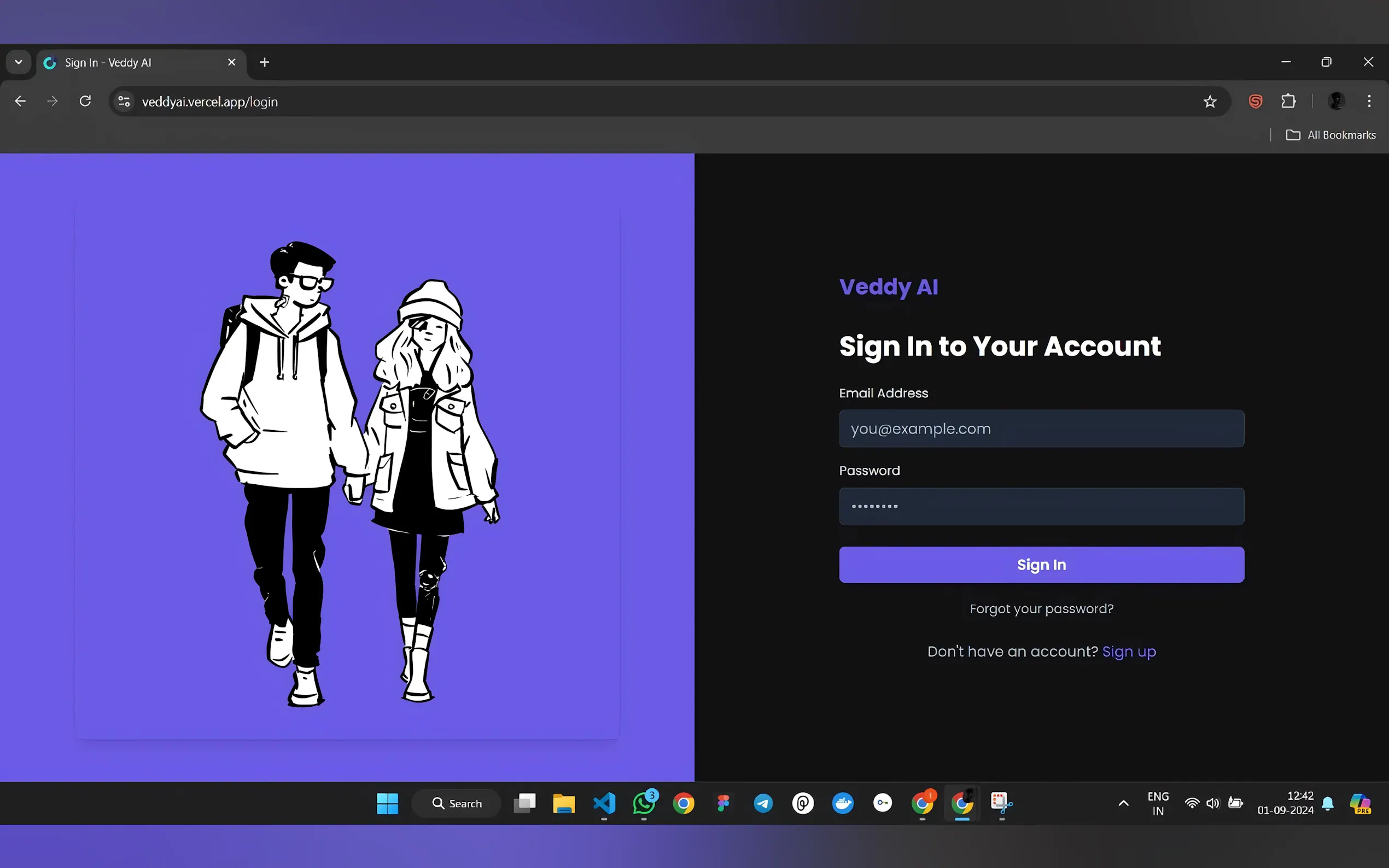The image size is (1389, 868).
Task: Show hidden system tray icons
Action: point(1123,803)
